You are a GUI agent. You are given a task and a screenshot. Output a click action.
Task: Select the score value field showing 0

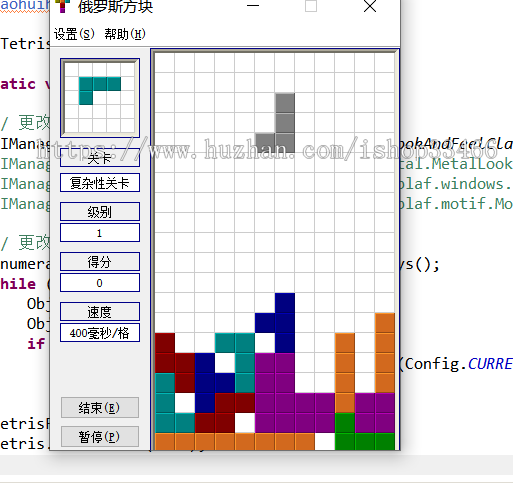click(x=100, y=283)
